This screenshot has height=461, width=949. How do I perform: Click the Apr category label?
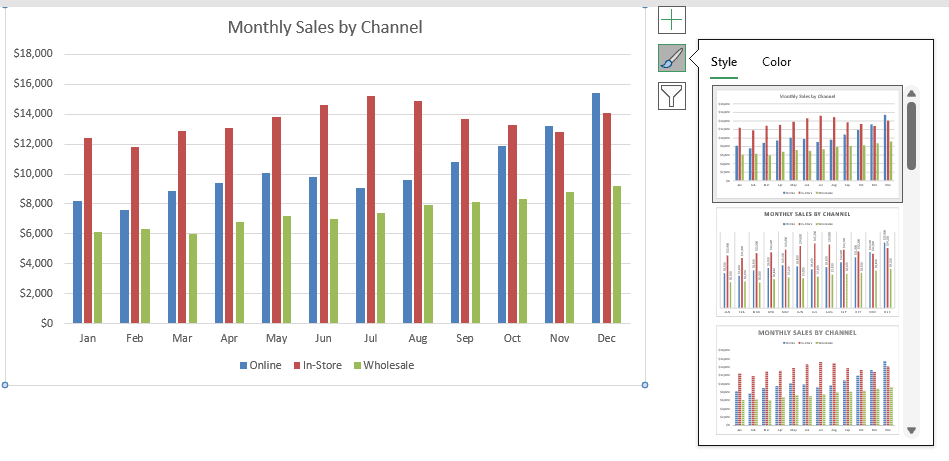tap(229, 338)
